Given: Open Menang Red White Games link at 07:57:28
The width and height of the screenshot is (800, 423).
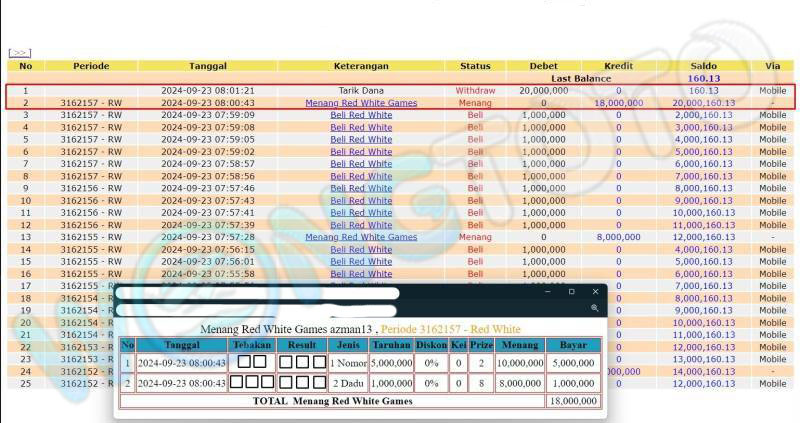Looking at the screenshot, I should coord(361,237).
